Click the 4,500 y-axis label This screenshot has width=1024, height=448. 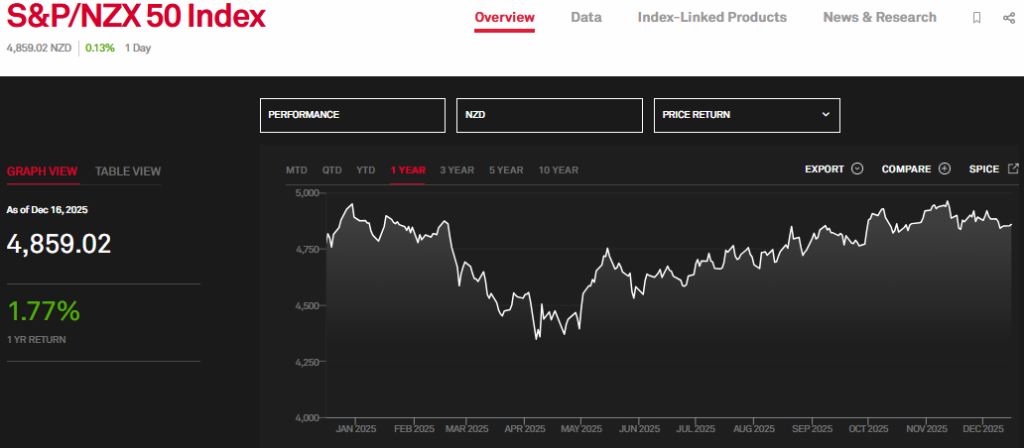tap(306, 306)
